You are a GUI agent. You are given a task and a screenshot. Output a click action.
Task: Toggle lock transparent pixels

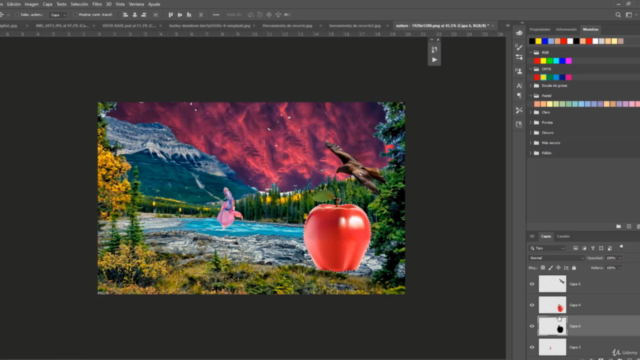(x=542, y=268)
